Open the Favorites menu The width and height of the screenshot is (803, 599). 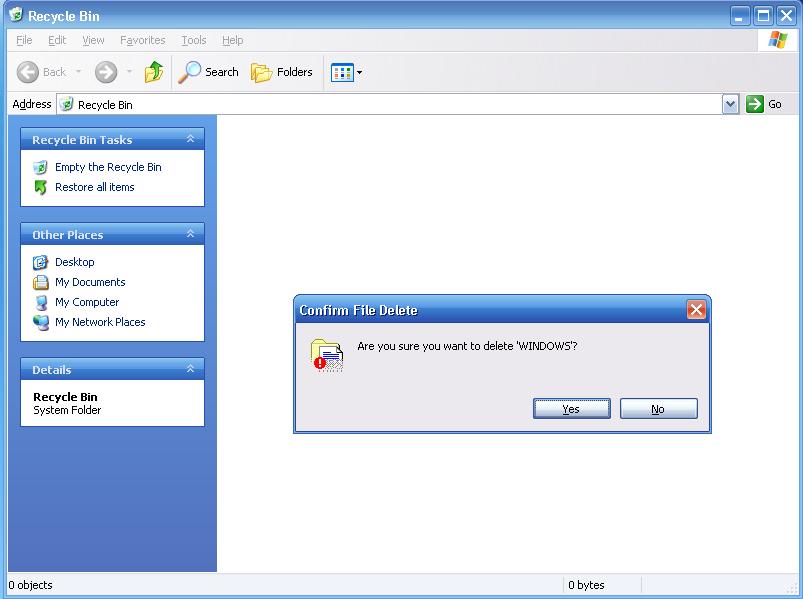click(142, 40)
